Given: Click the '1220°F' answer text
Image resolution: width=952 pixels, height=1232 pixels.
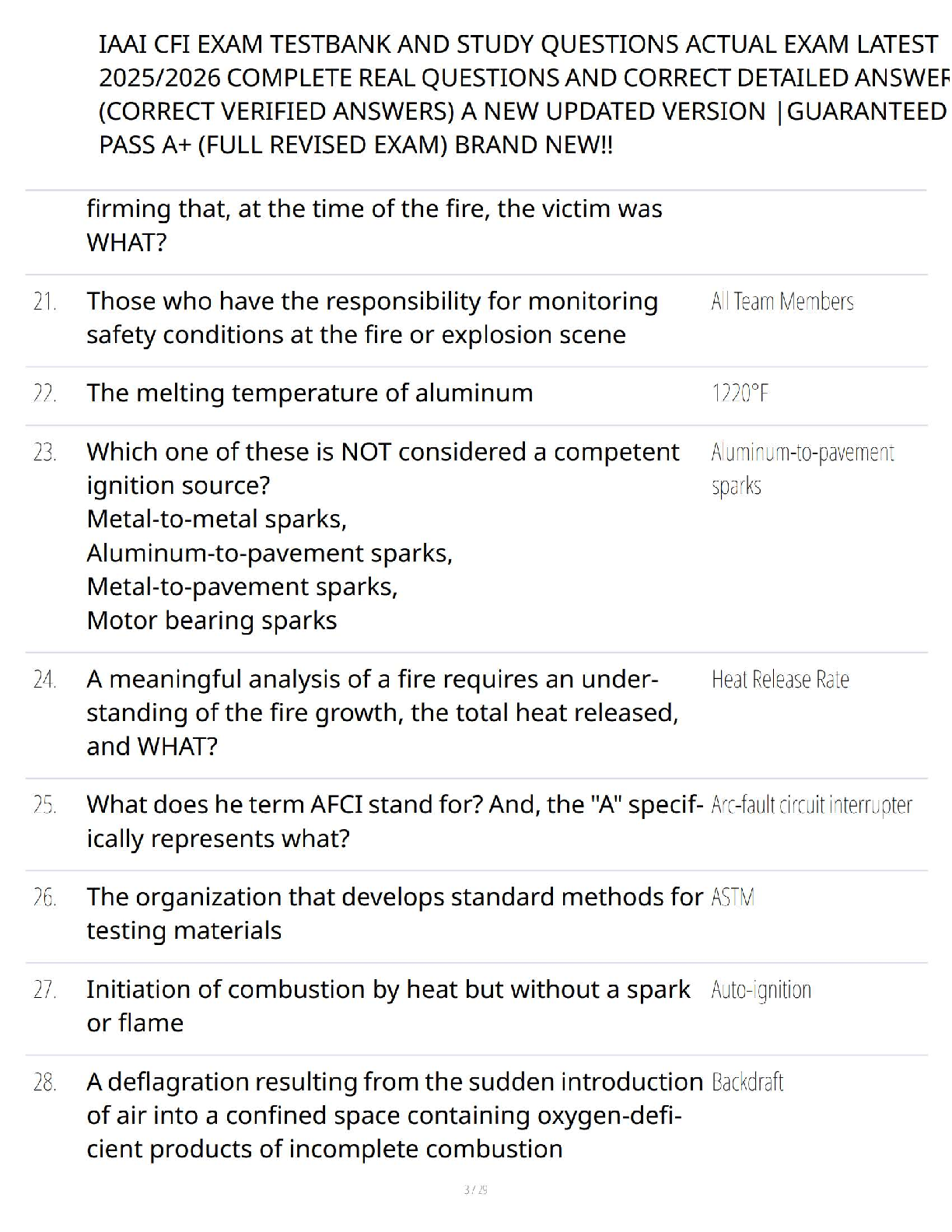Looking at the screenshot, I should (740, 394).
